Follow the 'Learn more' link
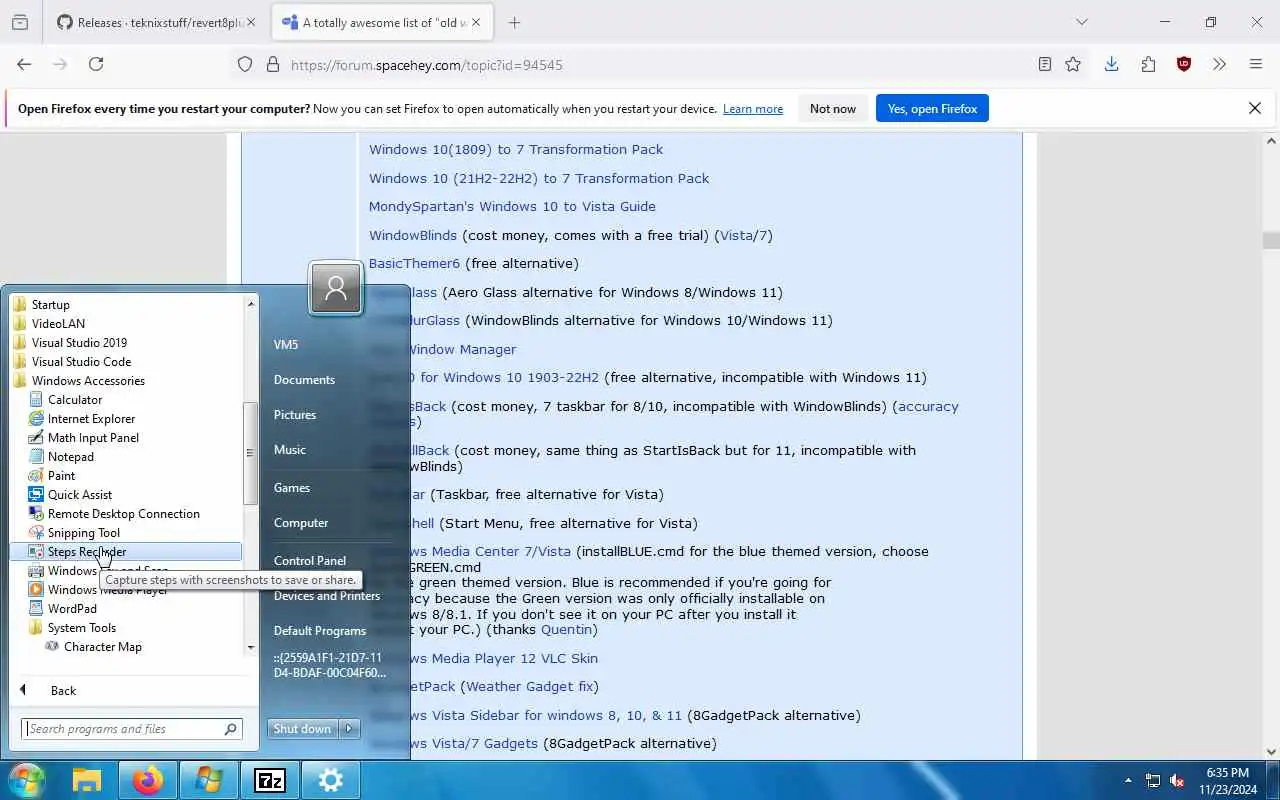1280x800 pixels. pyautogui.click(x=753, y=109)
